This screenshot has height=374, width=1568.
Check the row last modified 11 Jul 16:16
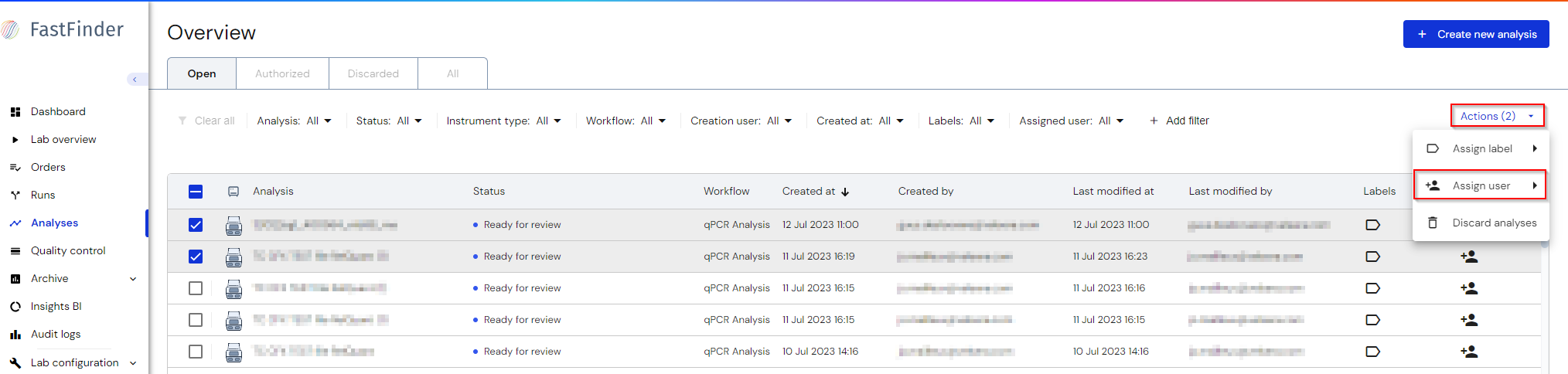tap(196, 288)
